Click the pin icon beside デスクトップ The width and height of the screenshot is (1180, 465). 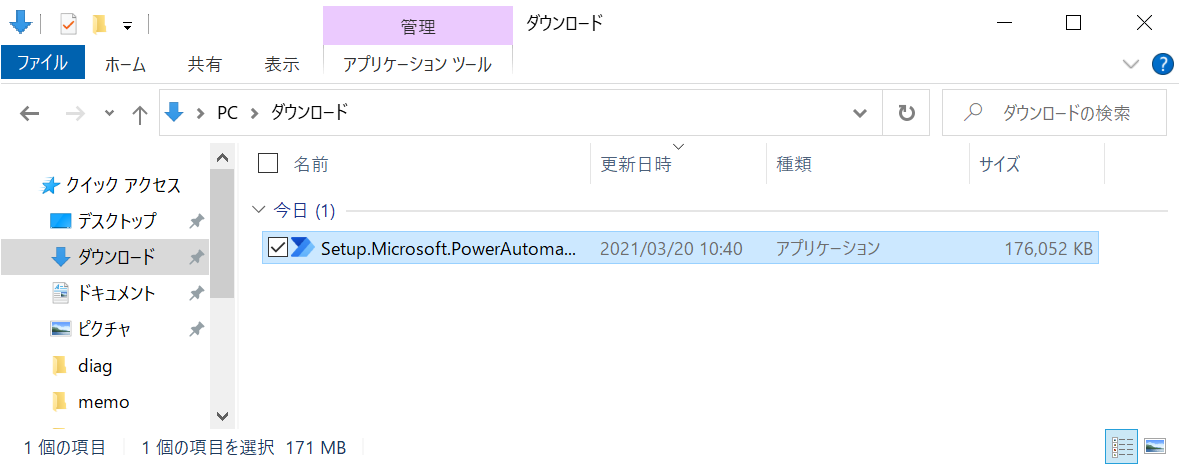(196, 221)
